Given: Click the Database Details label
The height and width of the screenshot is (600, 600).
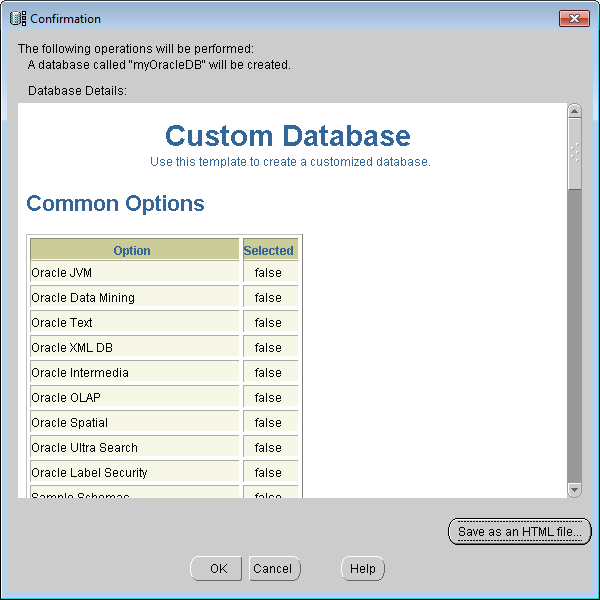Looking at the screenshot, I should 77,91.
